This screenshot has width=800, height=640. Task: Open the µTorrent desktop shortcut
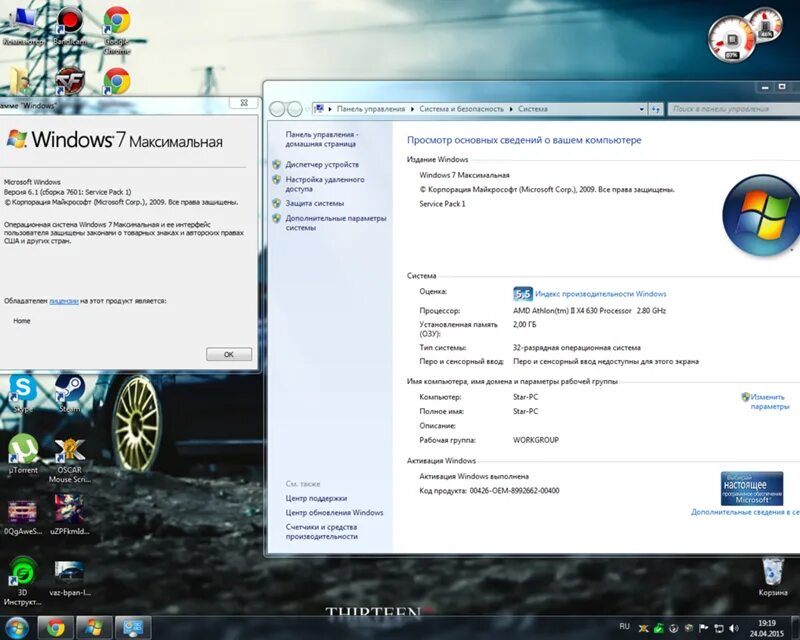click(x=23, y=454)
